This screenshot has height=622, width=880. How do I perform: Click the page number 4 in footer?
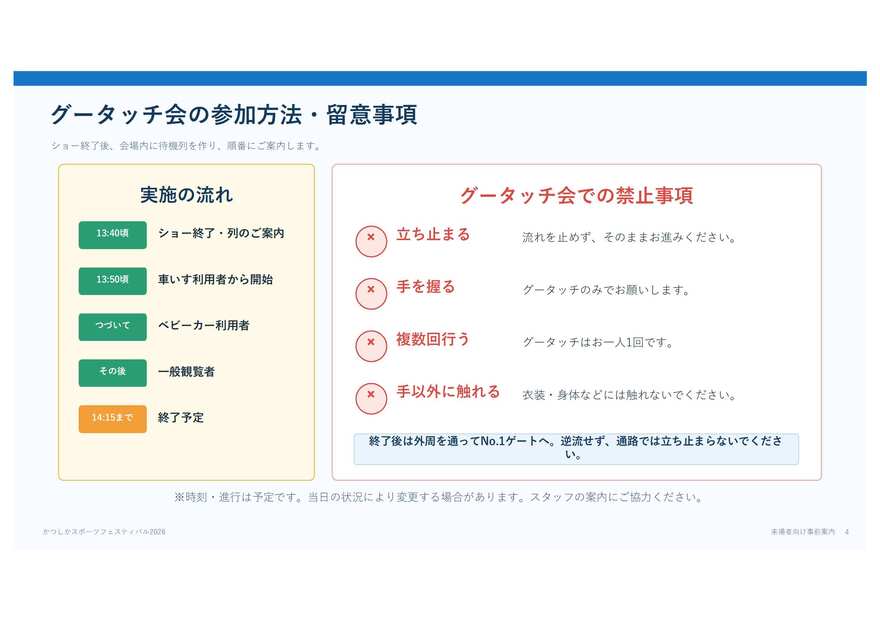click(x=847, y=532)
